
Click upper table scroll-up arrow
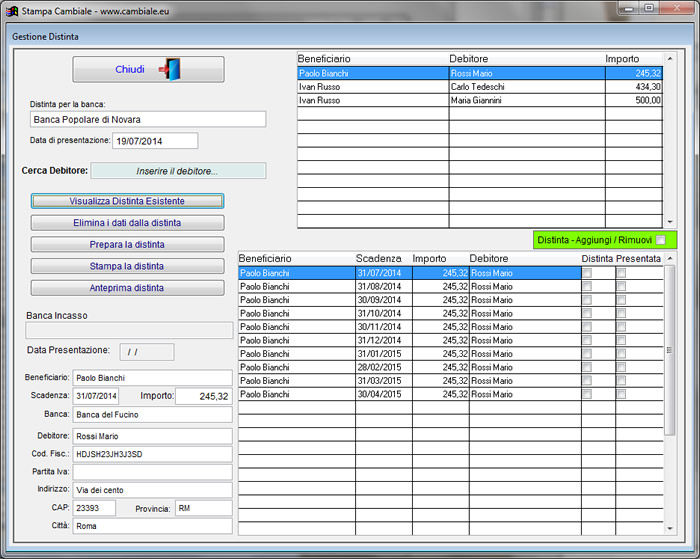coord(670,58)
